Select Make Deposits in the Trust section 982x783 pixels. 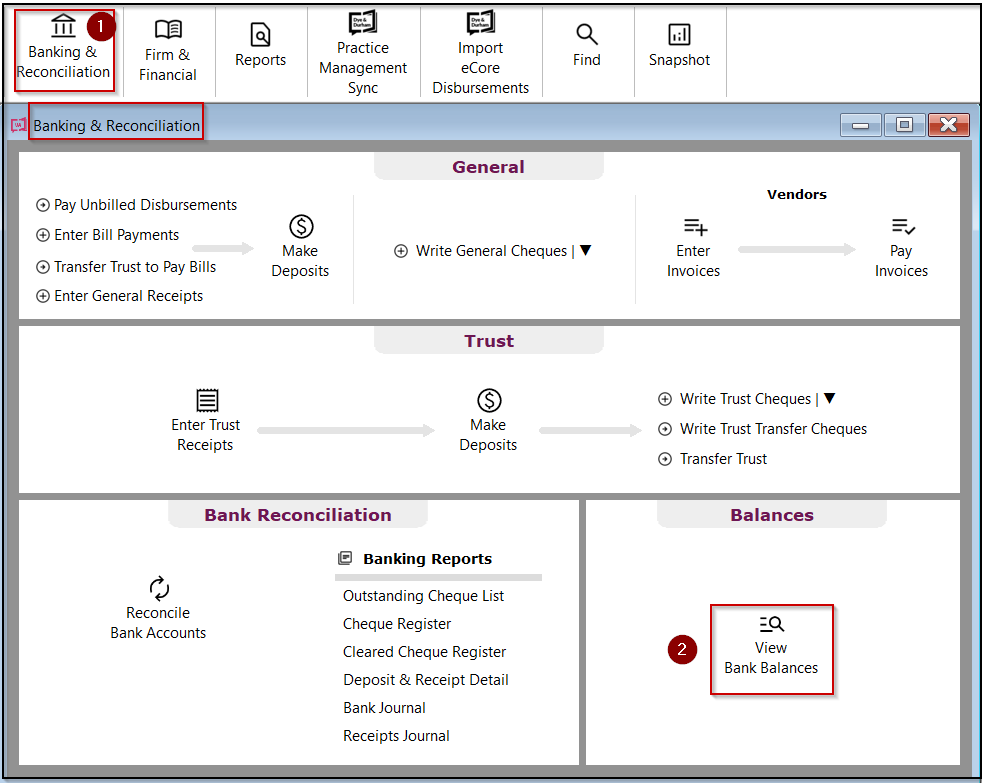pyautogui.click(x=488, y=418)
